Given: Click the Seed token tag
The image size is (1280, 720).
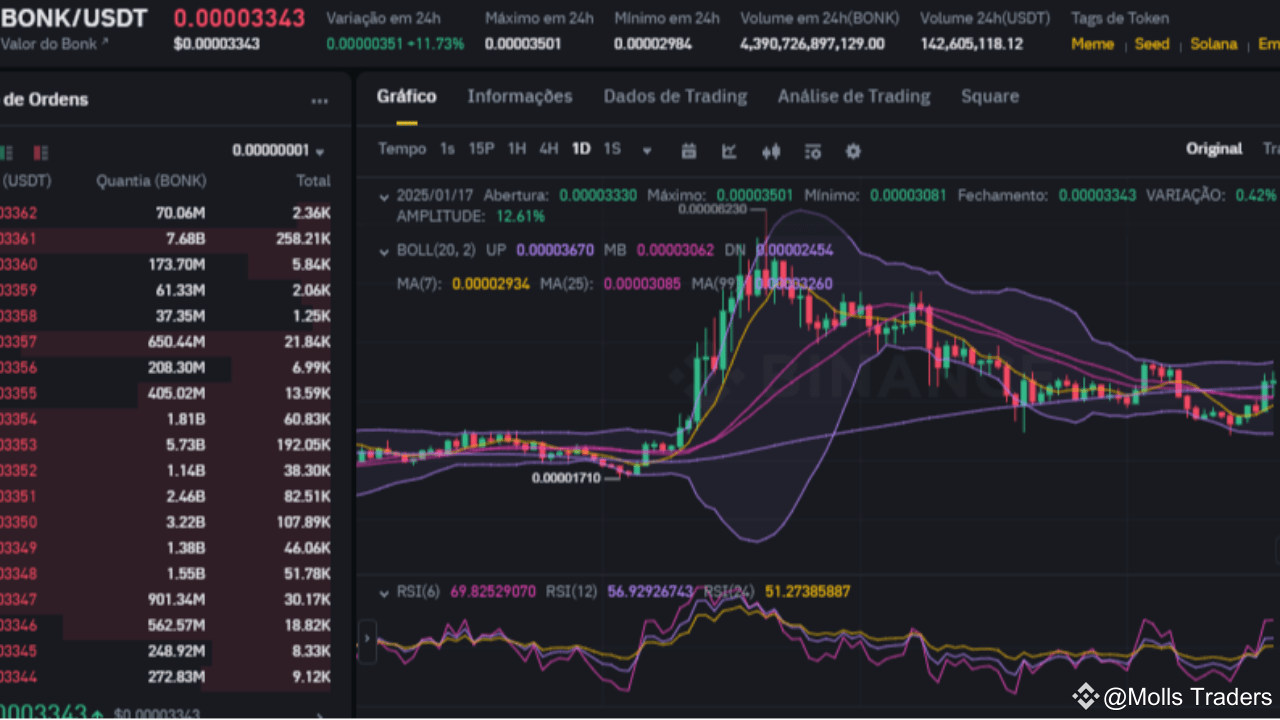Looking at the screenshot, I should pos(1152,44).
